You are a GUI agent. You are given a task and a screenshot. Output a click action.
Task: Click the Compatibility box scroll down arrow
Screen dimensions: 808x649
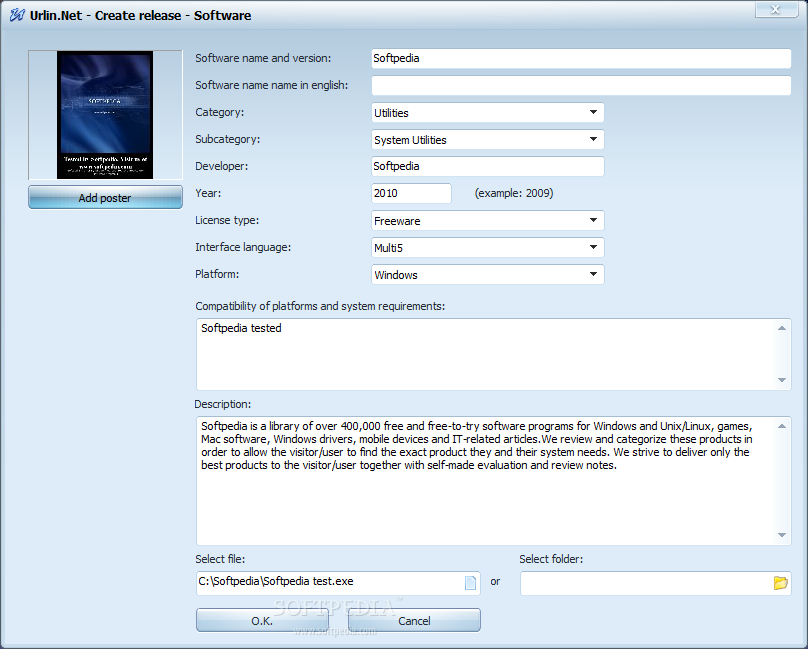coord(782,380)
